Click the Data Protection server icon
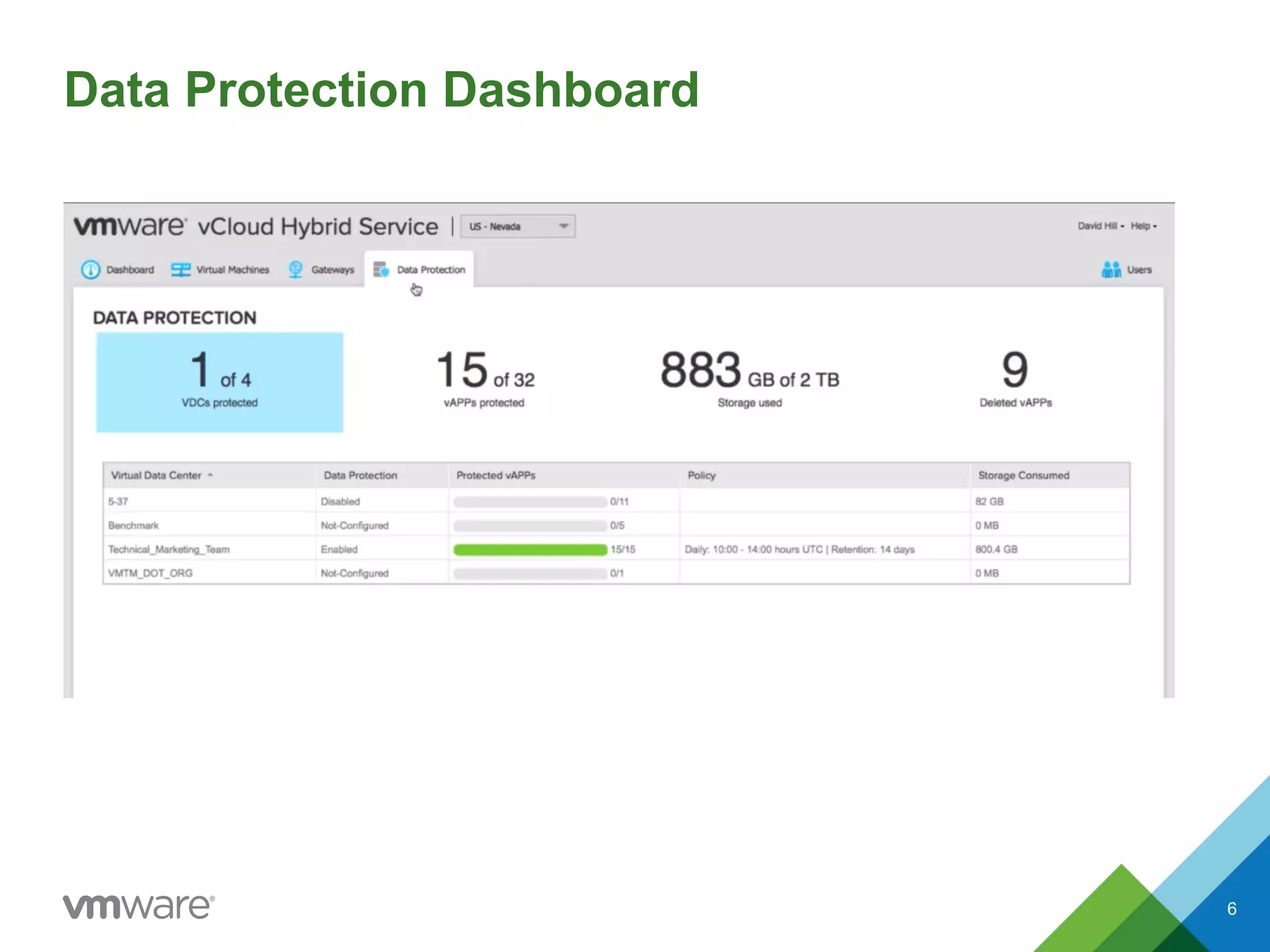1270x952 pixels. [x=381, y=270]
